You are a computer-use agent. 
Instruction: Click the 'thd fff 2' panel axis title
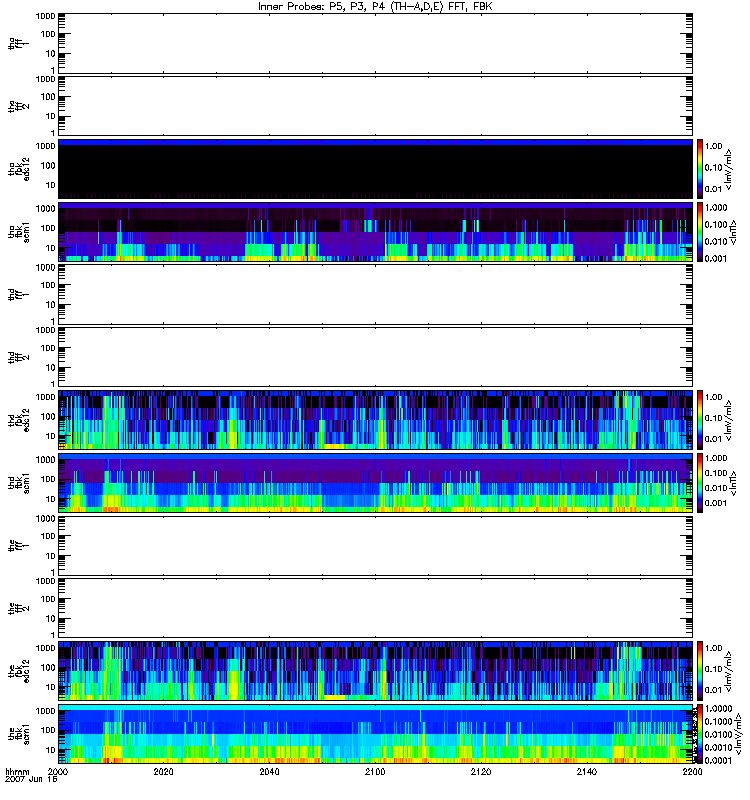tap(18, 357)
